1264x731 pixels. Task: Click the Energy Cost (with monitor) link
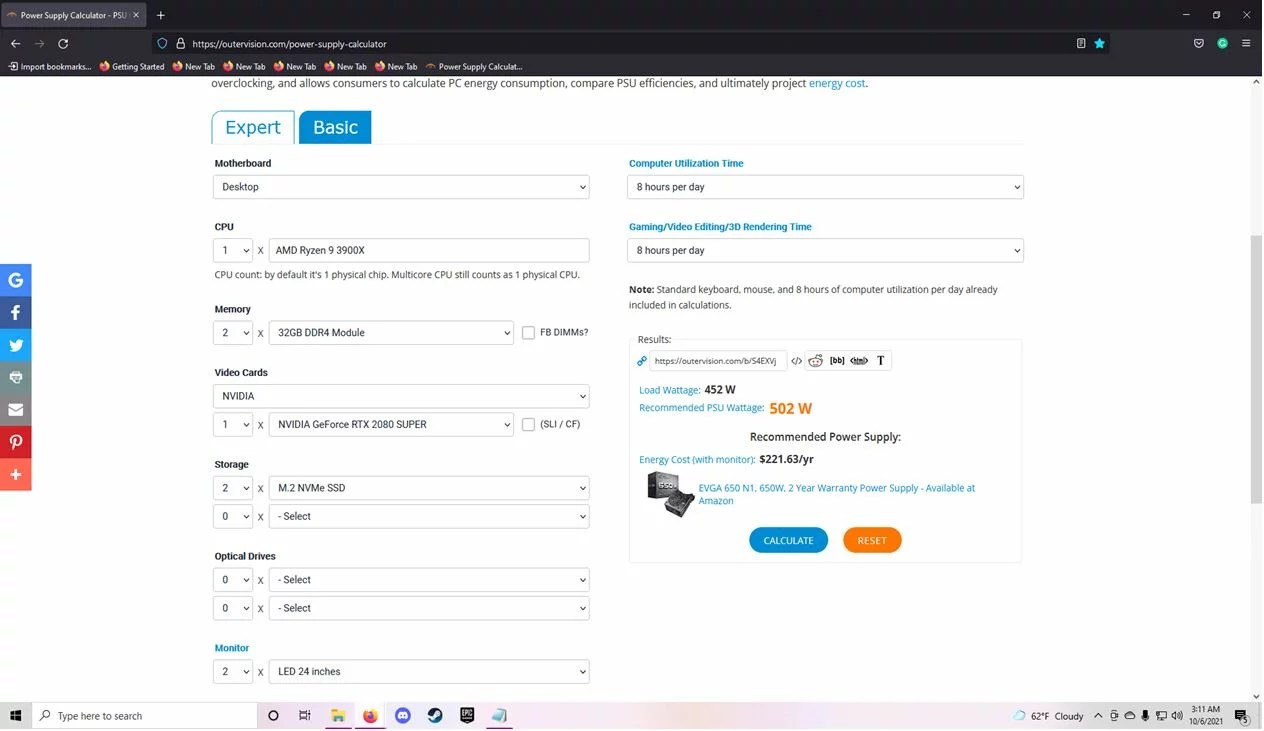pyautogui.click(x=697, y=460)
